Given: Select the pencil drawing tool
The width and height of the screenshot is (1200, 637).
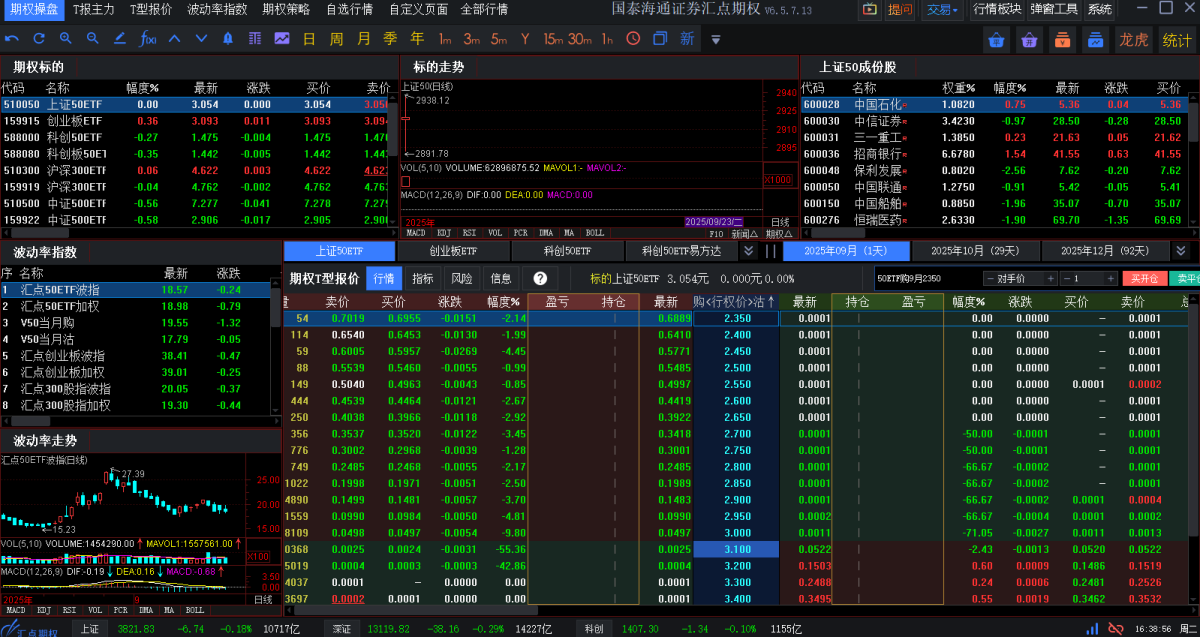Looking at the screenshot, I should [x=120, y=39].
